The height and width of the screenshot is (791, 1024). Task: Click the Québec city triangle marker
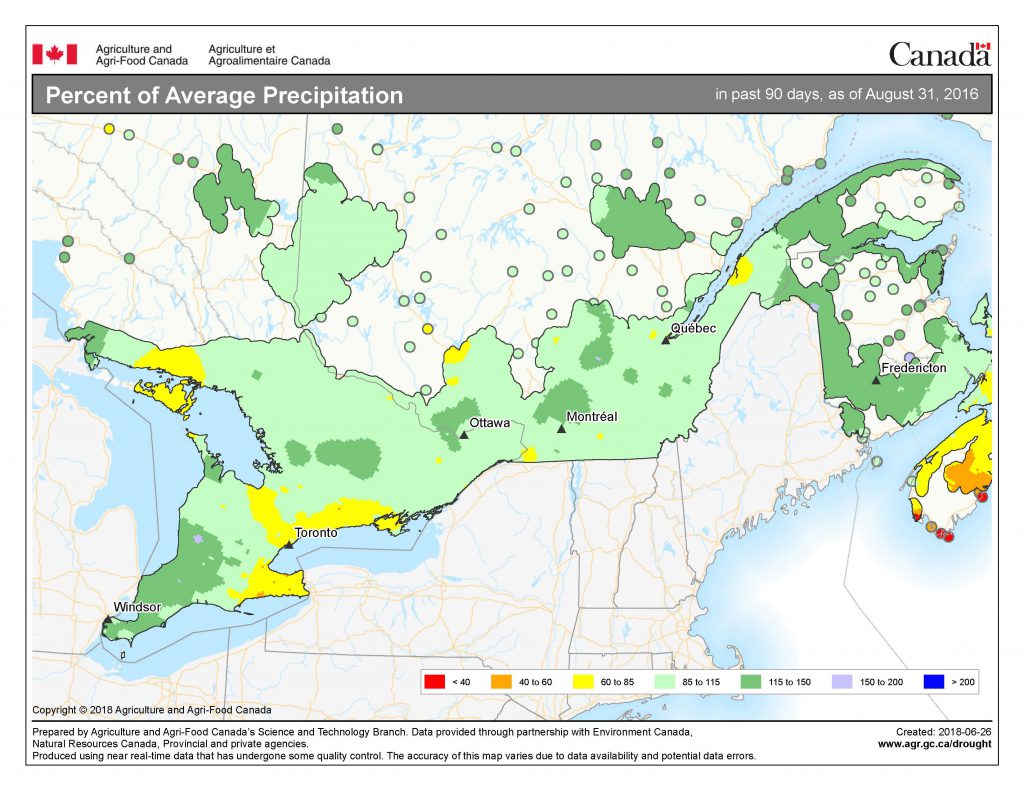665,340
